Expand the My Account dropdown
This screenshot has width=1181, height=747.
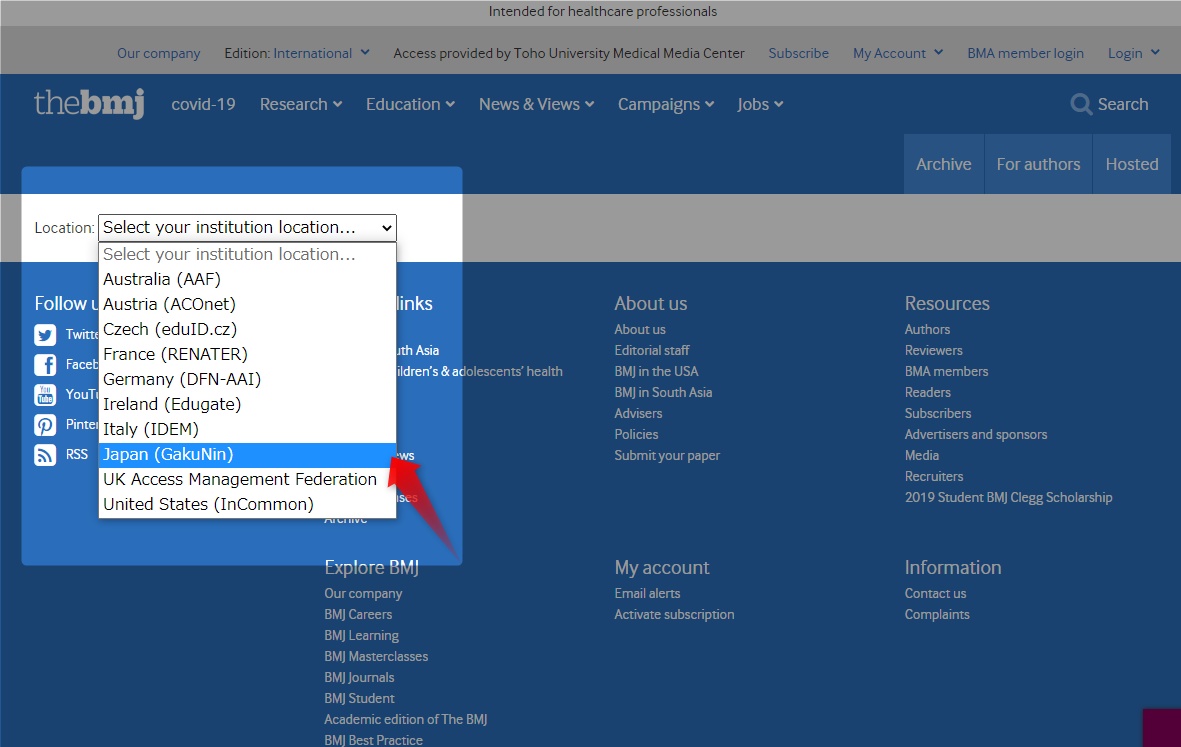[898, 53]
